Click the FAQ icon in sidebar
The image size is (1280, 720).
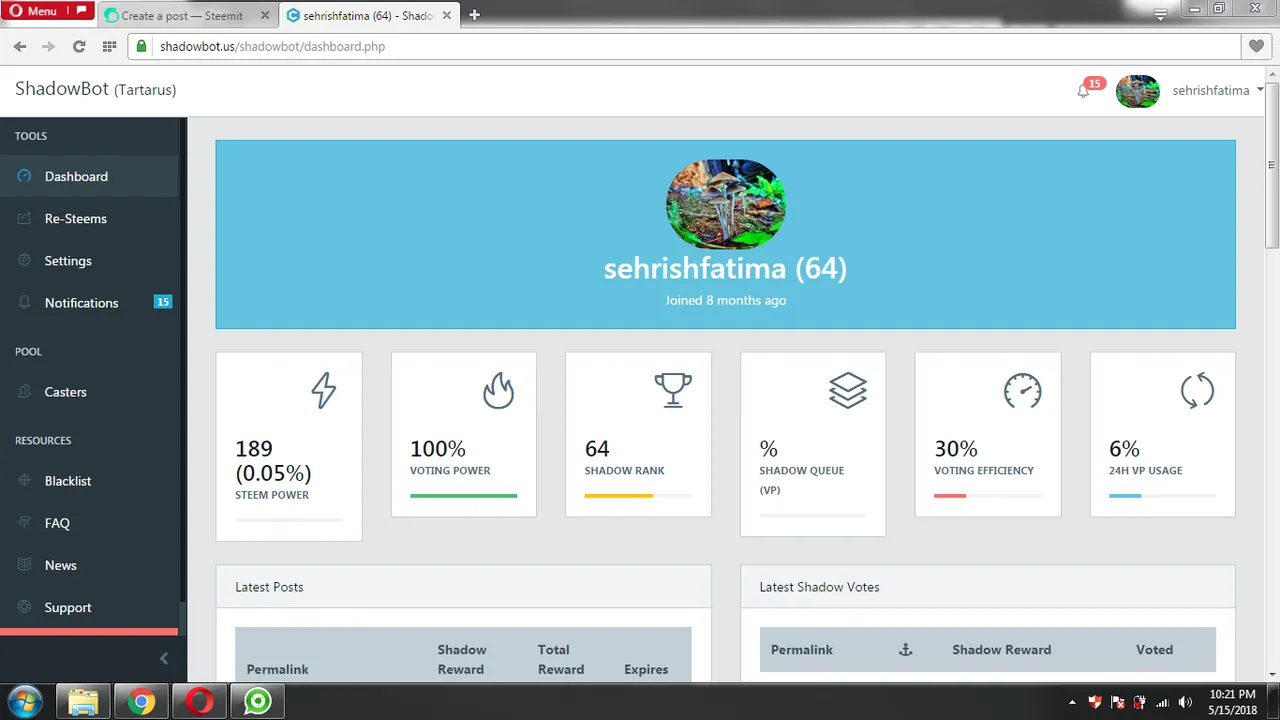(24, 523)
